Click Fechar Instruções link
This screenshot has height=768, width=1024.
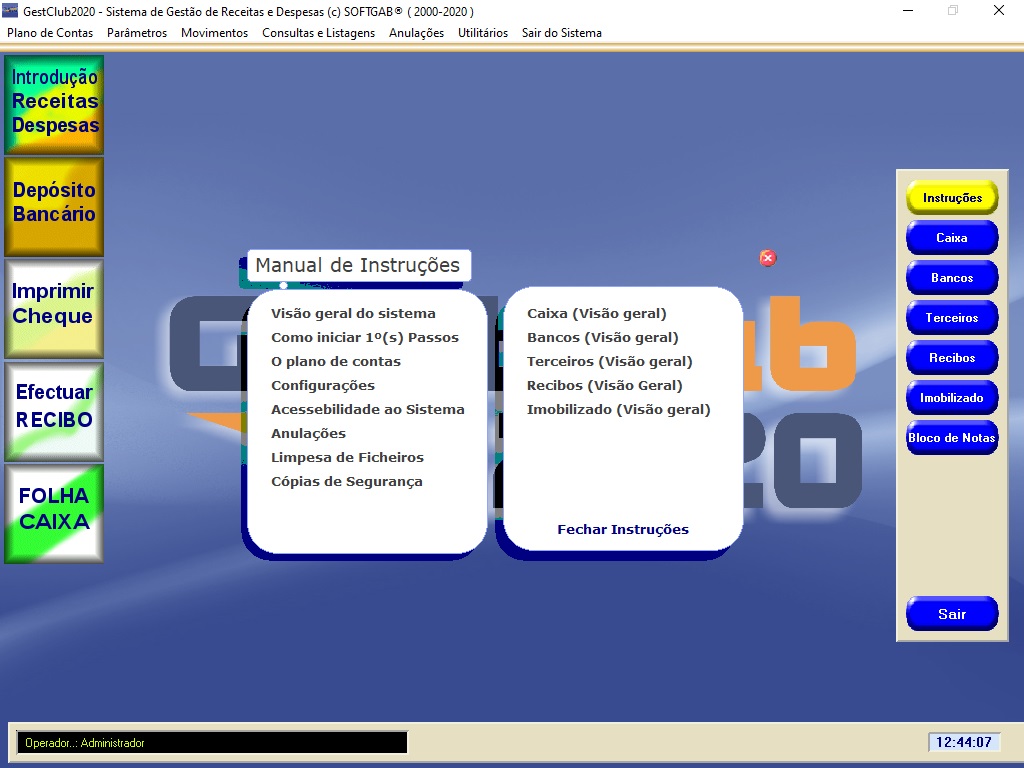(623, 530)
